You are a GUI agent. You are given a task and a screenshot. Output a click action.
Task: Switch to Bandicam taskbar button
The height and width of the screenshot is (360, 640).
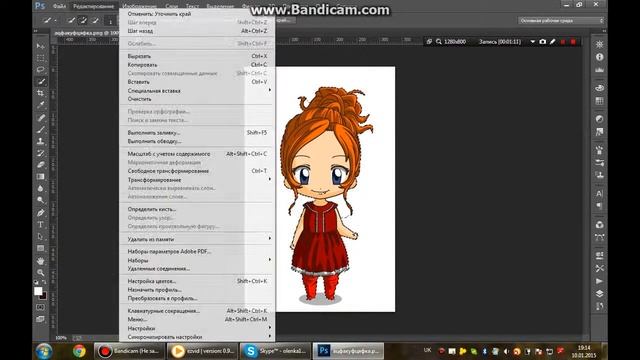[x=129, y=351]
